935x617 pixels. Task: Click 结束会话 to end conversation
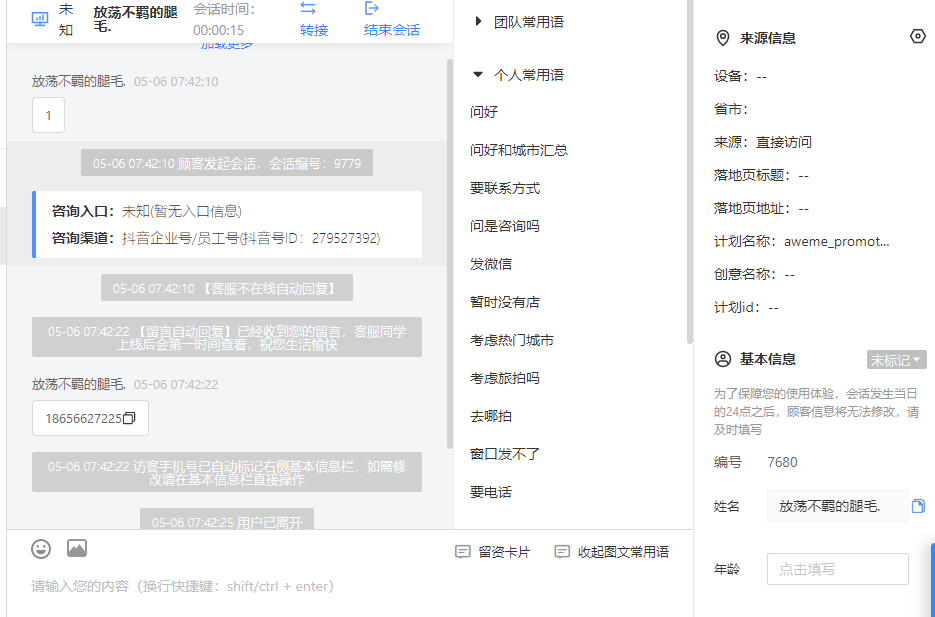(x=392, y=30)
